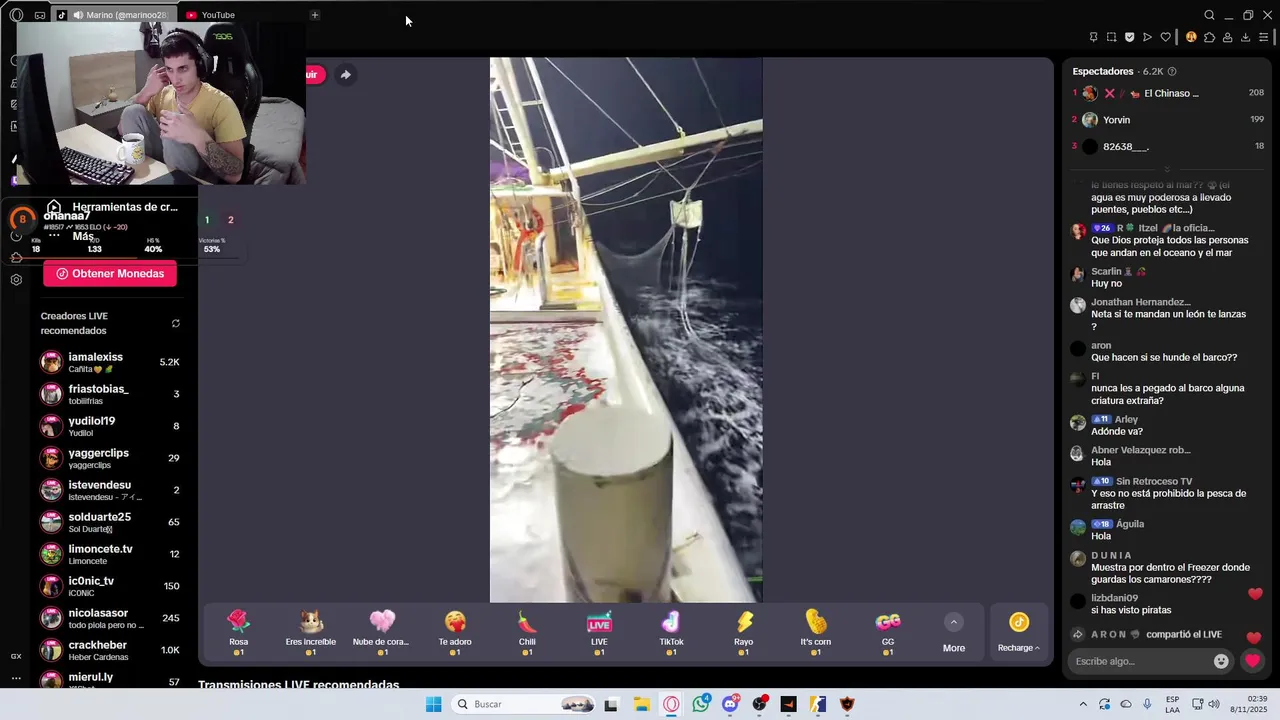Open solduarte25 live channel

[110, 522]
